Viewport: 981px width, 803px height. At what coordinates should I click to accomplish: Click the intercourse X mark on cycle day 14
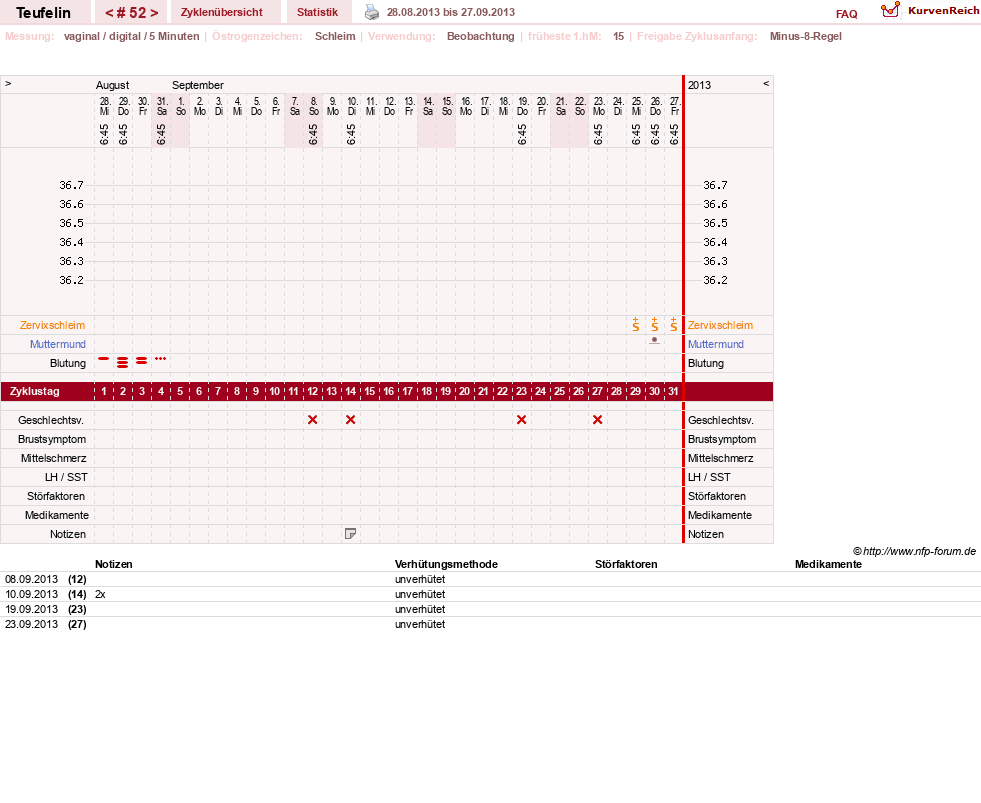coord(350,420)
